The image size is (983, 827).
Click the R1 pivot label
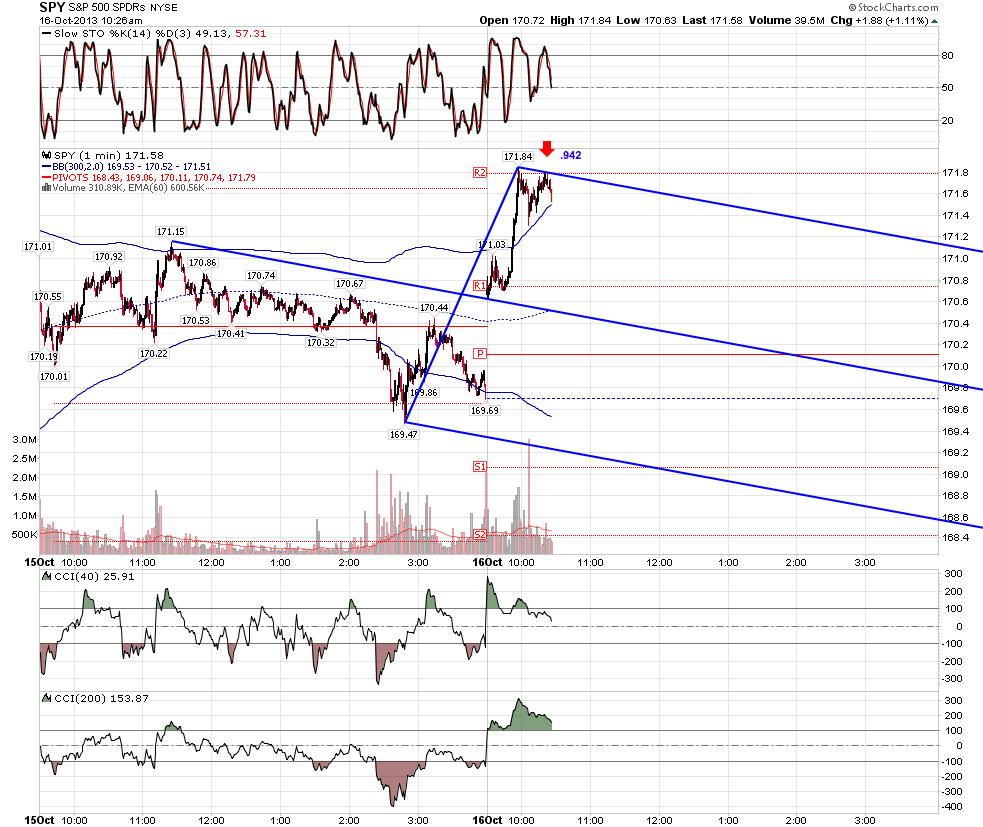coord(480,286)
